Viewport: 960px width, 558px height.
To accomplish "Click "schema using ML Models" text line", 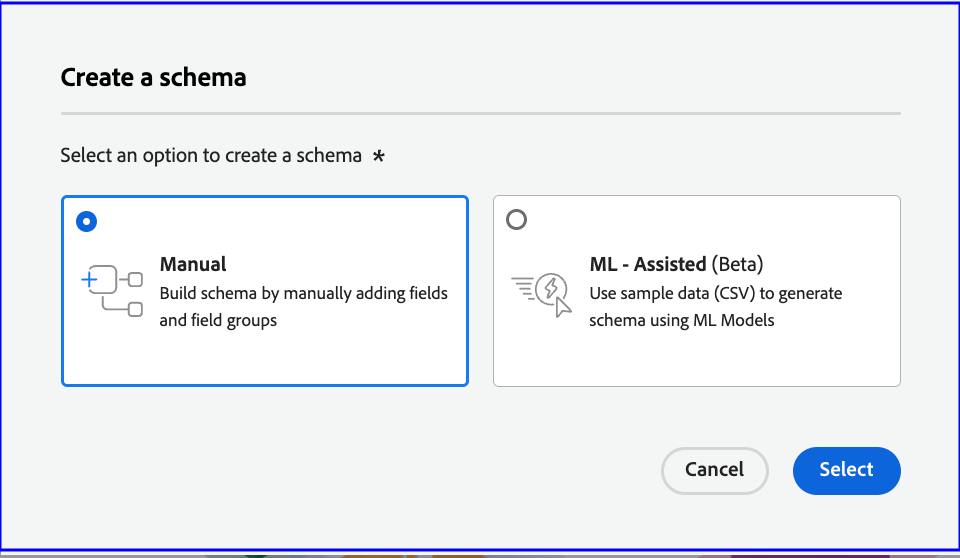I will pos(680,321).
